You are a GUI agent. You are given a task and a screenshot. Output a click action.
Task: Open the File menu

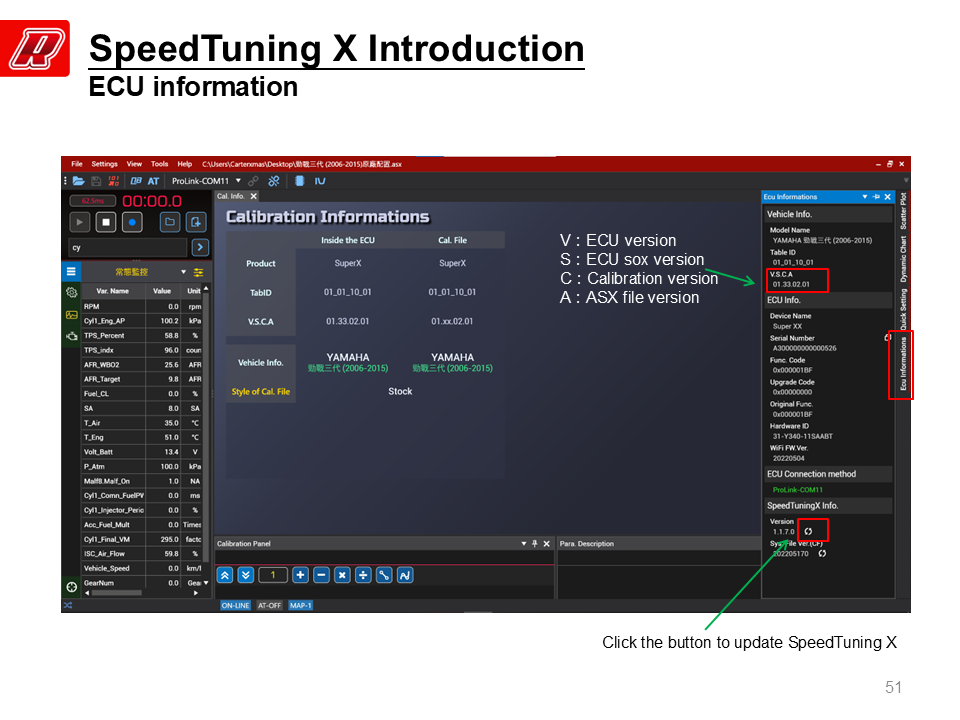77,164
